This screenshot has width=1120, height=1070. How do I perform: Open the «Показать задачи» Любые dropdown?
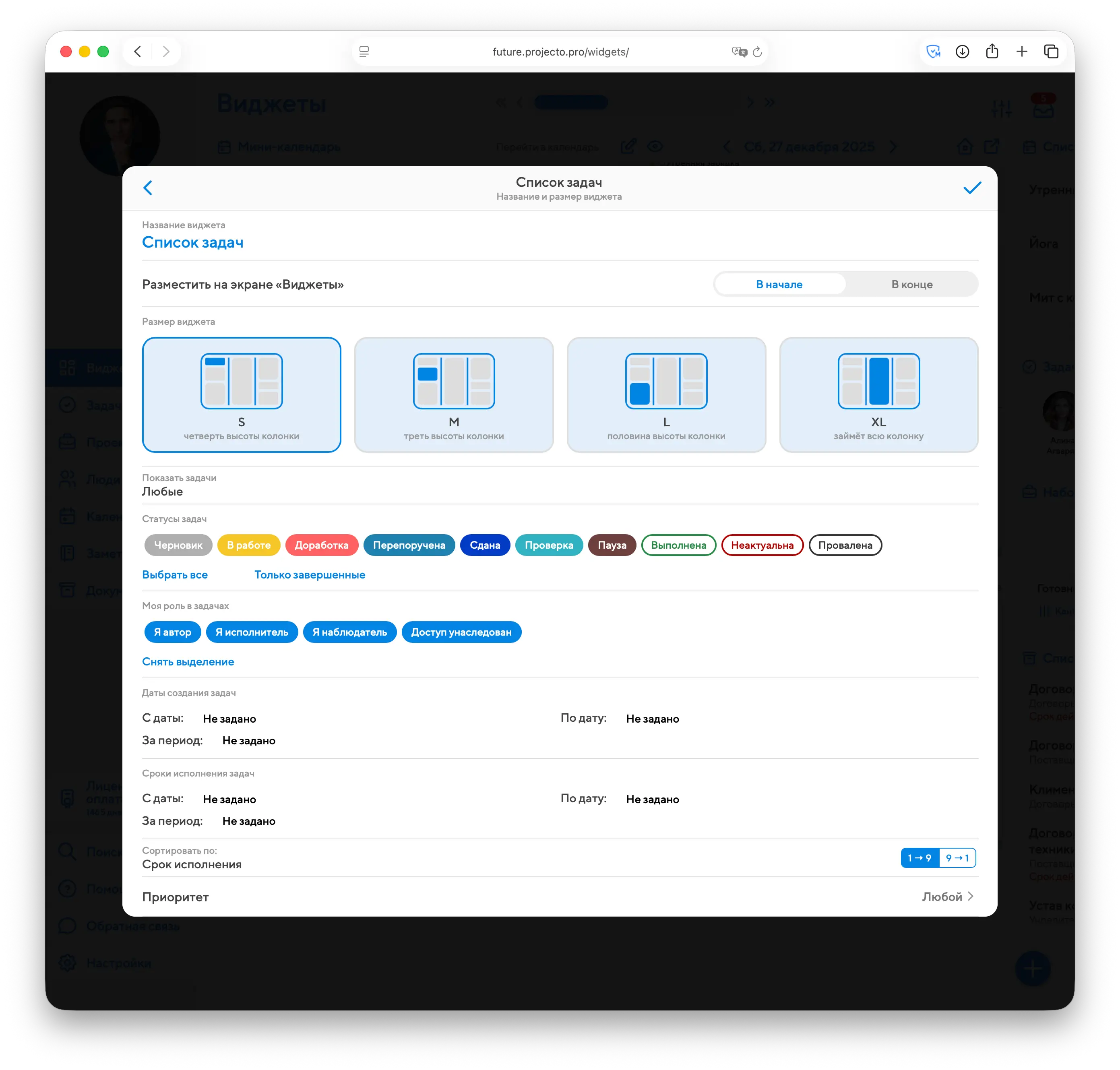(163, 492)
